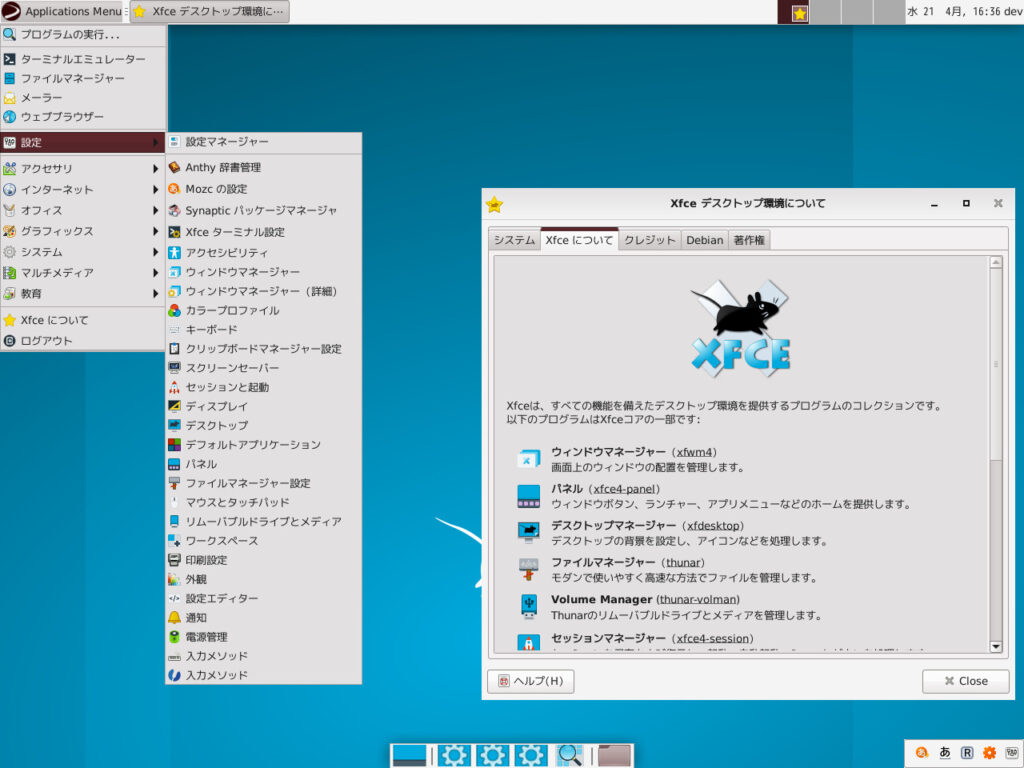1024x768 pixels.
Task: Switch to the Debian tab
Action: click(704, 240)
